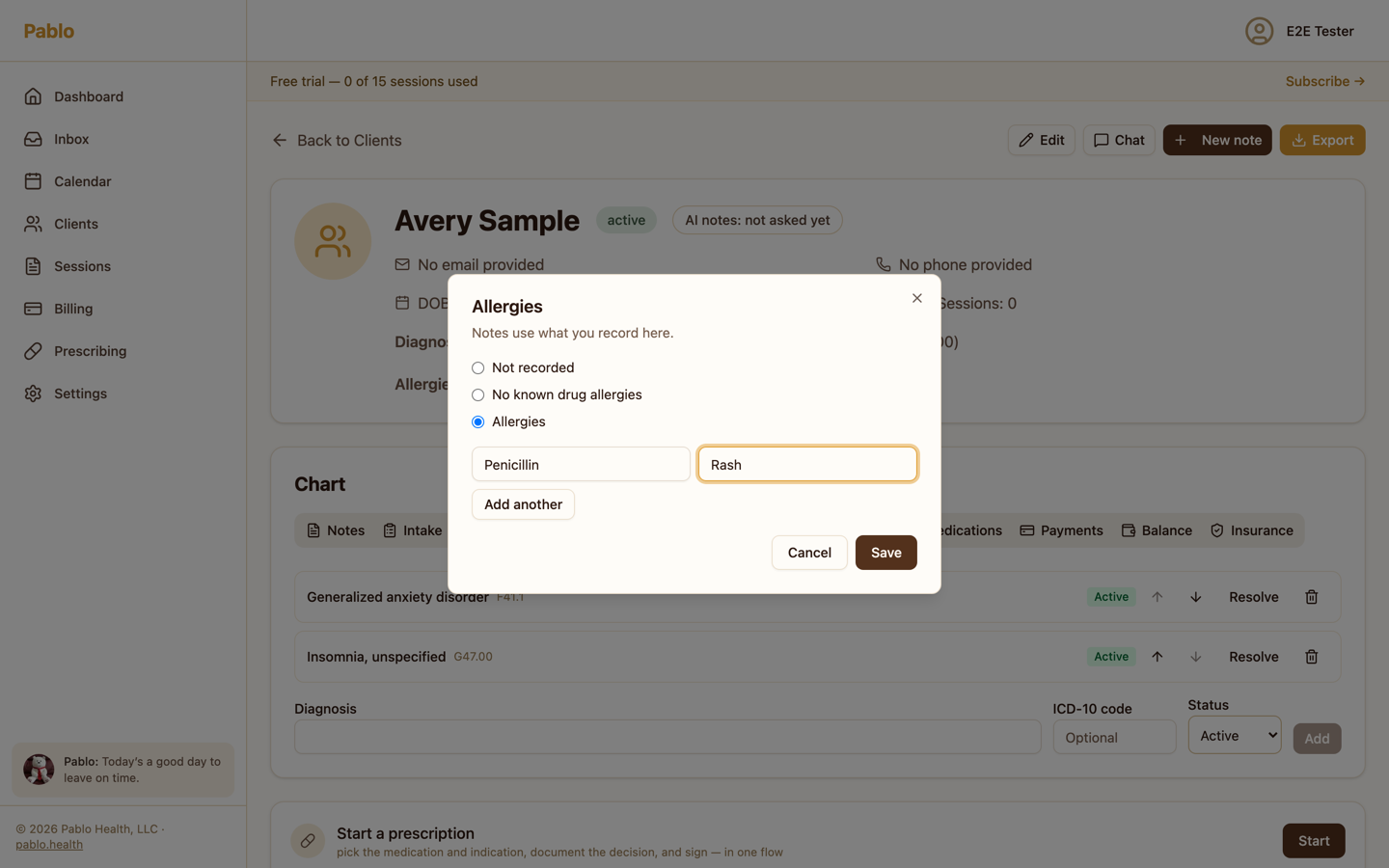Click the ICD-10 code input field
This screenshot has height=868, width=1389.
(1114, 737)
